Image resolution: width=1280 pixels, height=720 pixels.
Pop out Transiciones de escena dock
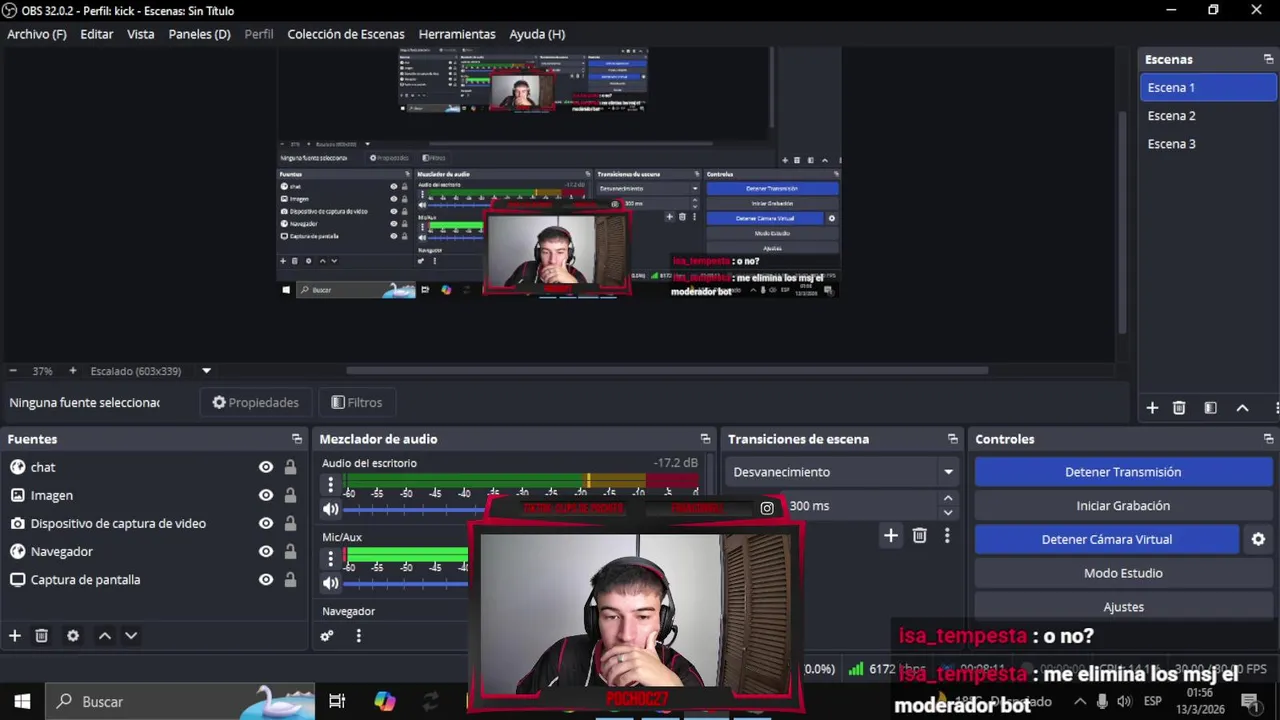tap(952, 439)
